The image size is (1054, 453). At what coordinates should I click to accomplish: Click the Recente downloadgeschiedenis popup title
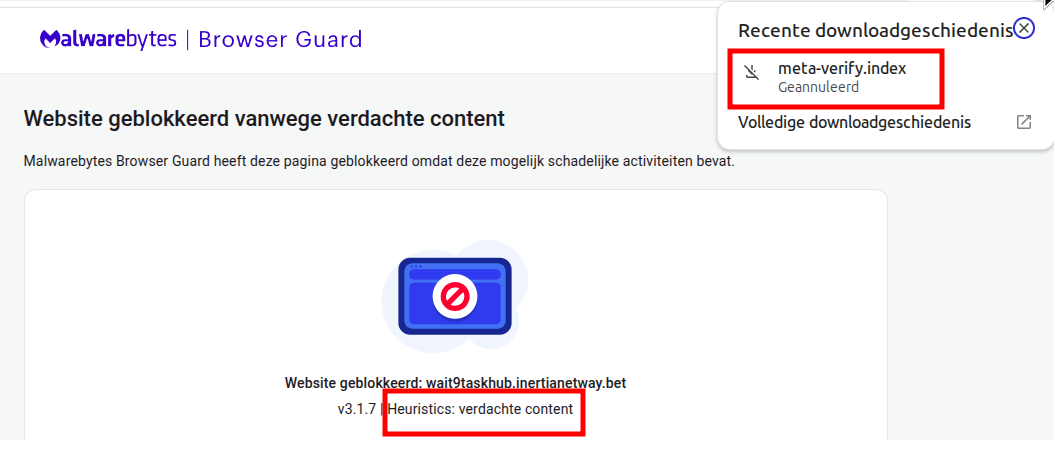click(x=875, y=30)
